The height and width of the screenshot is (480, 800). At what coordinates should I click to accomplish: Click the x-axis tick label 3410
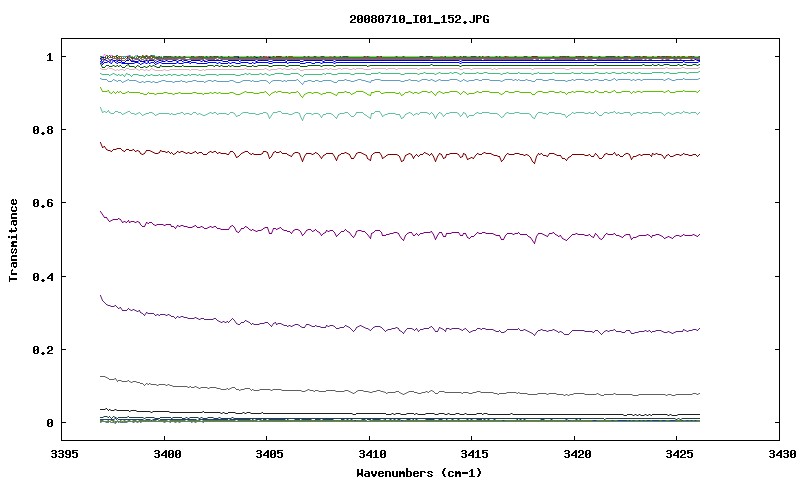pos(372,454)
